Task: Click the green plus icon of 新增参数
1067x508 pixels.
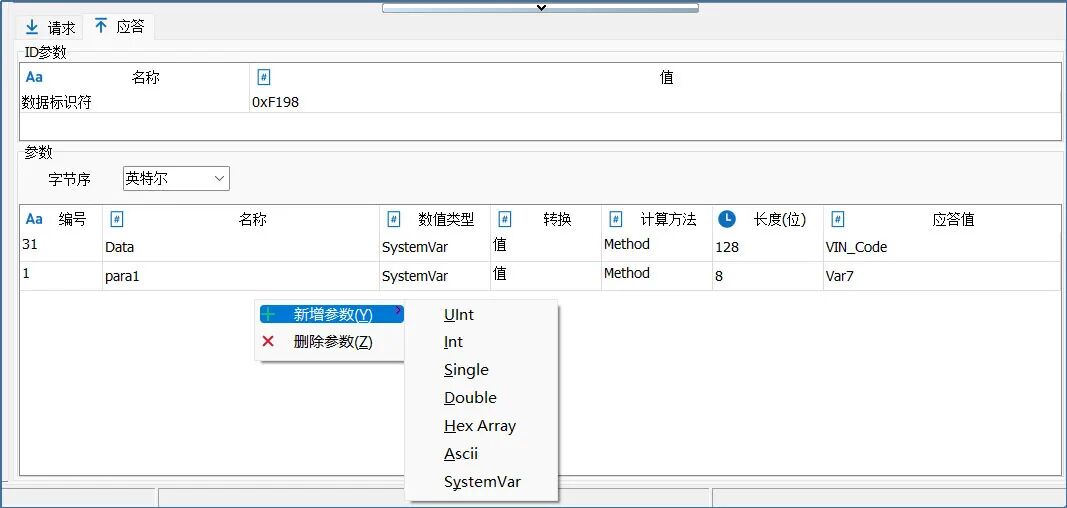Action: [x=268, y=314]
